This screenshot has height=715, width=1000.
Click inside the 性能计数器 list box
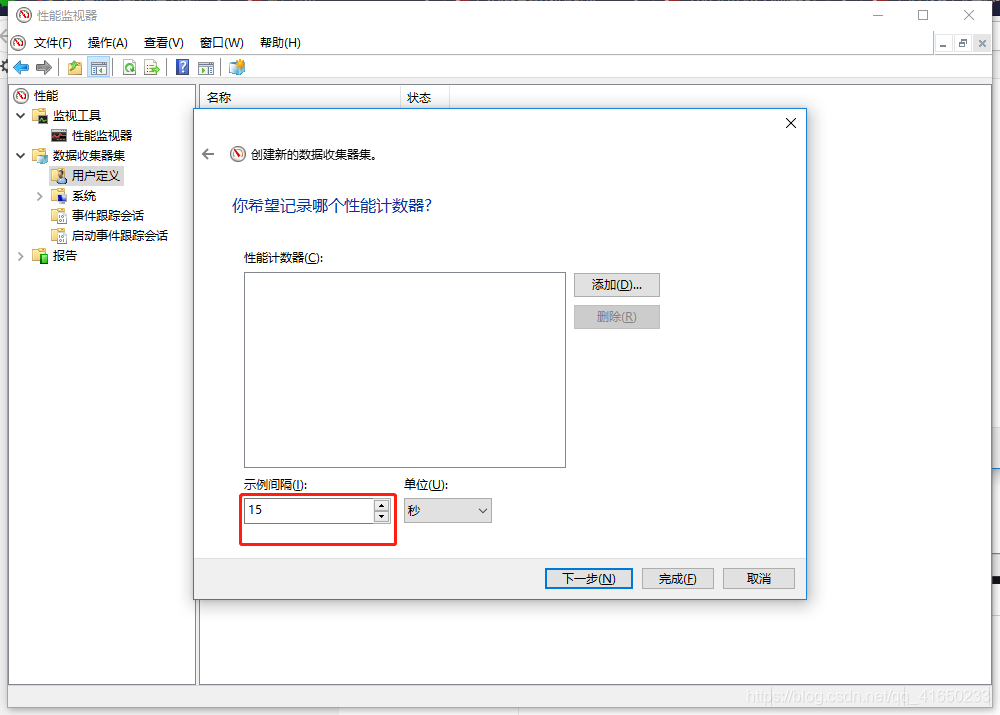coord(404,370)
